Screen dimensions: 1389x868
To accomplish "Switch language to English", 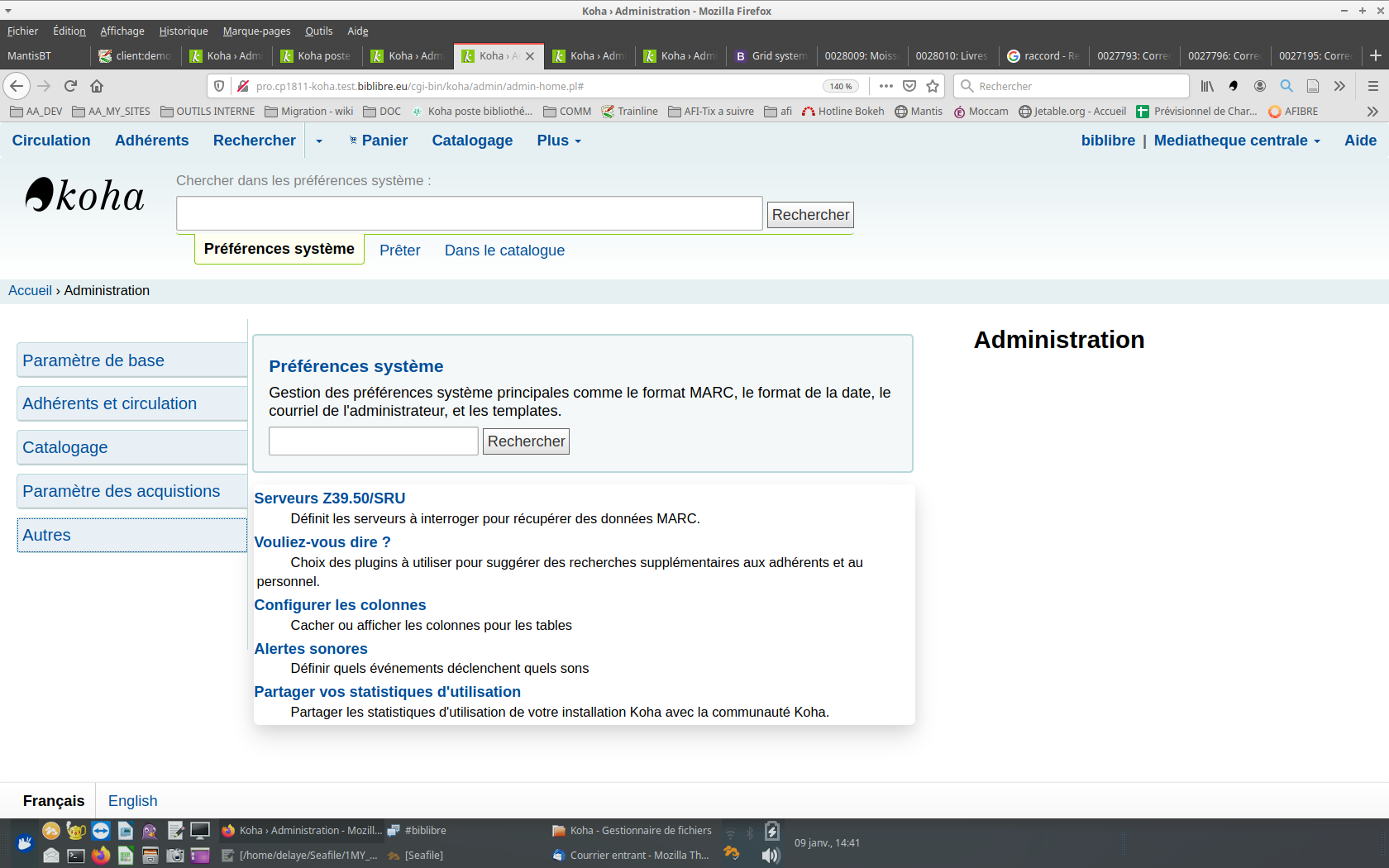I will tap(132, 801).
